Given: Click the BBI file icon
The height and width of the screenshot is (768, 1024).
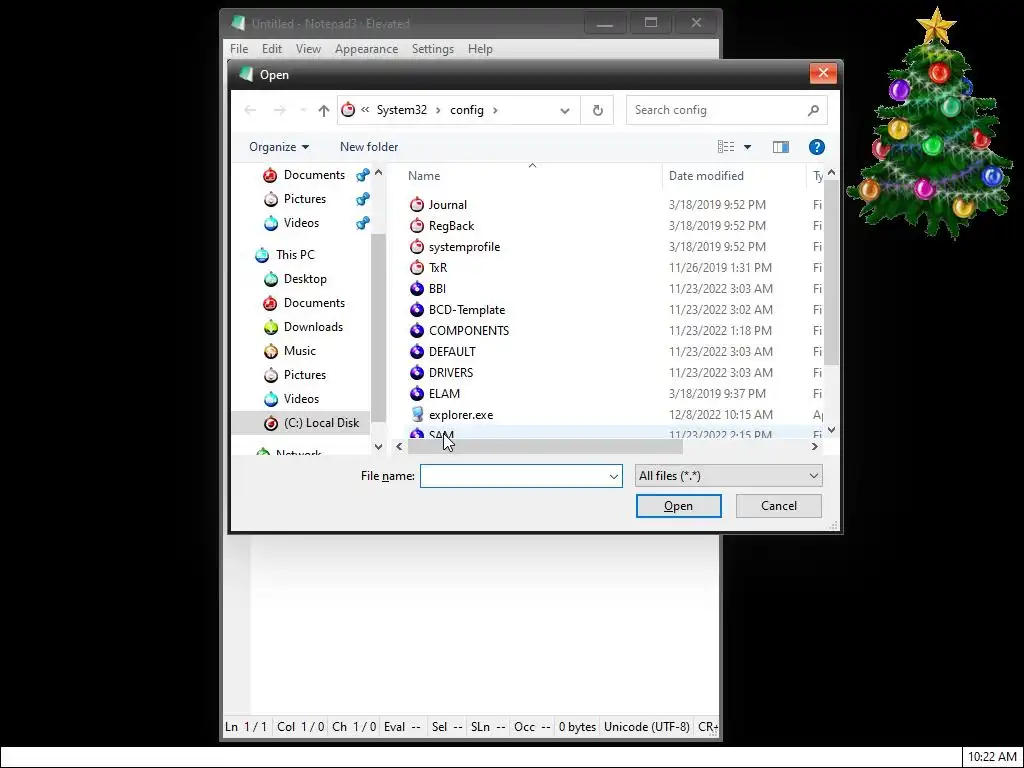Looking at the screenshot, I should 417,288.
